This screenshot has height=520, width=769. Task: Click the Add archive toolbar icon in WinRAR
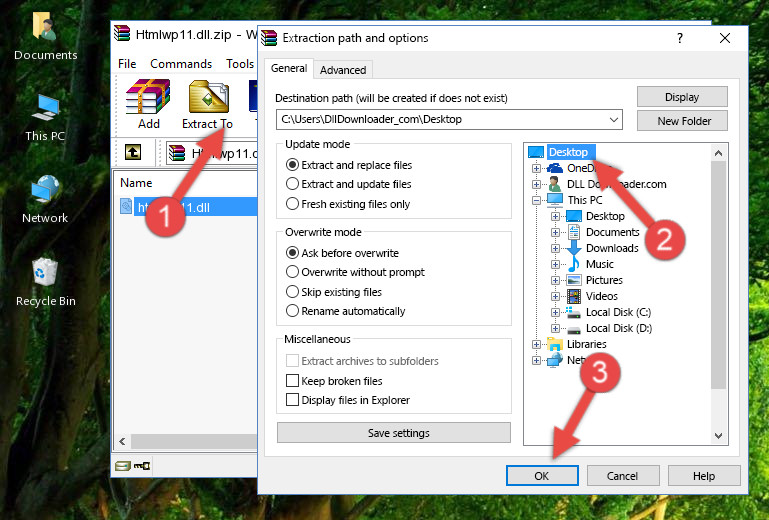coord(148,97)
